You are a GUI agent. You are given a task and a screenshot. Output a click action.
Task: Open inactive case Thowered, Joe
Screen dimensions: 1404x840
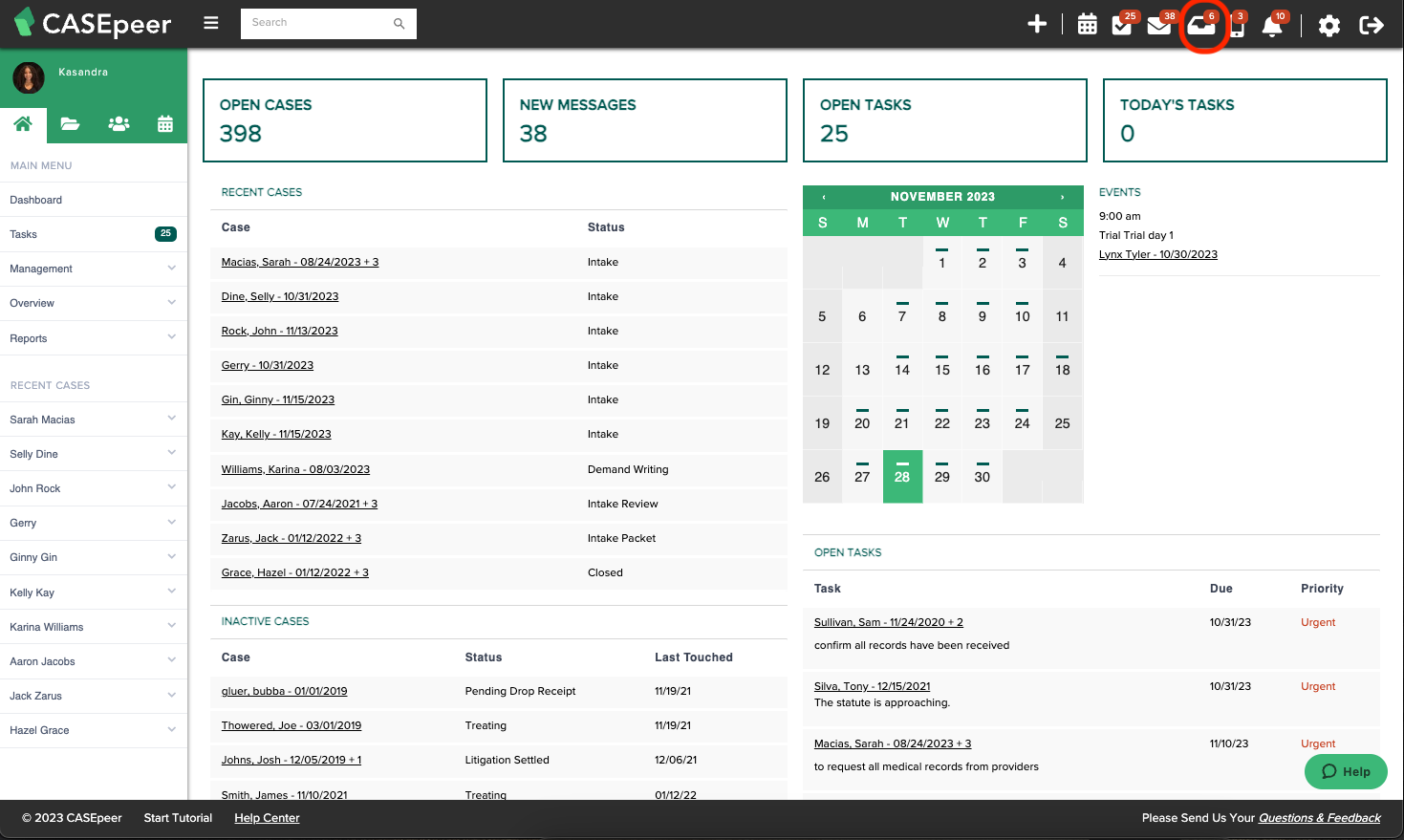292,725
